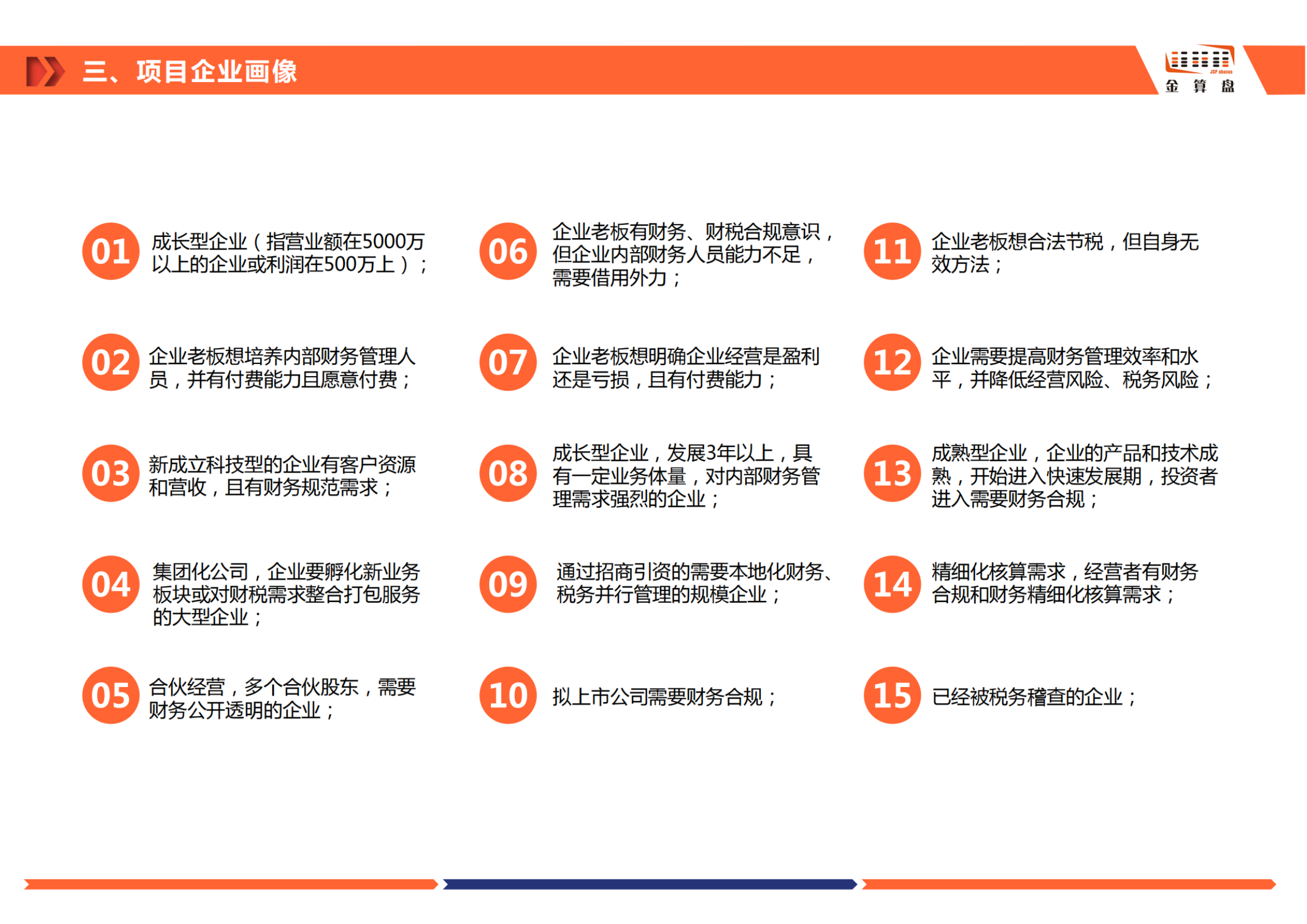Image resolution: width=1307 pixels, height=924 pixels.
Task: Click the 集团化公司 paragraph next to 04
Action: click(286, 594)
